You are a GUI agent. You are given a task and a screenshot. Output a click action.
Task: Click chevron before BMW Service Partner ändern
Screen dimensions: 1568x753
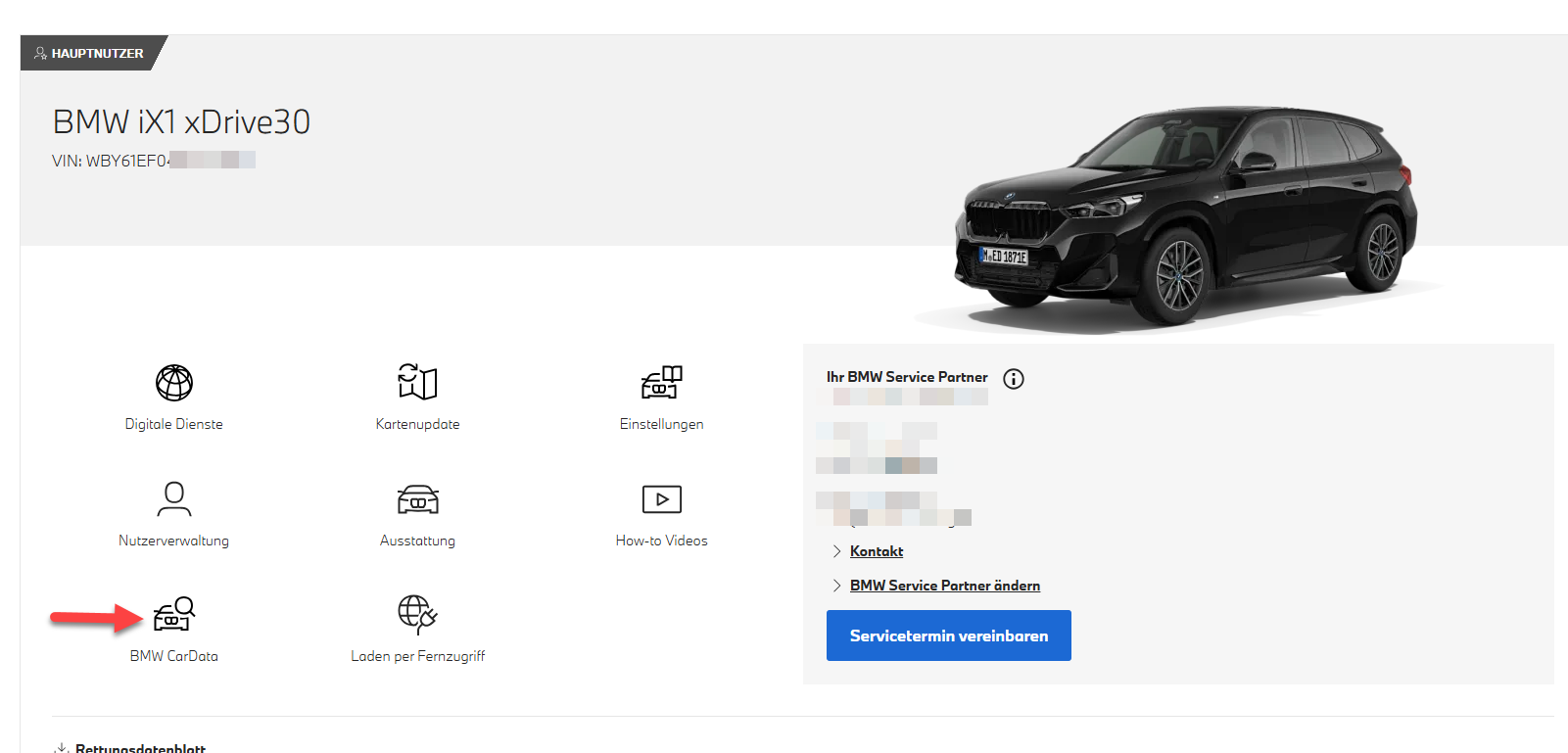836,586
